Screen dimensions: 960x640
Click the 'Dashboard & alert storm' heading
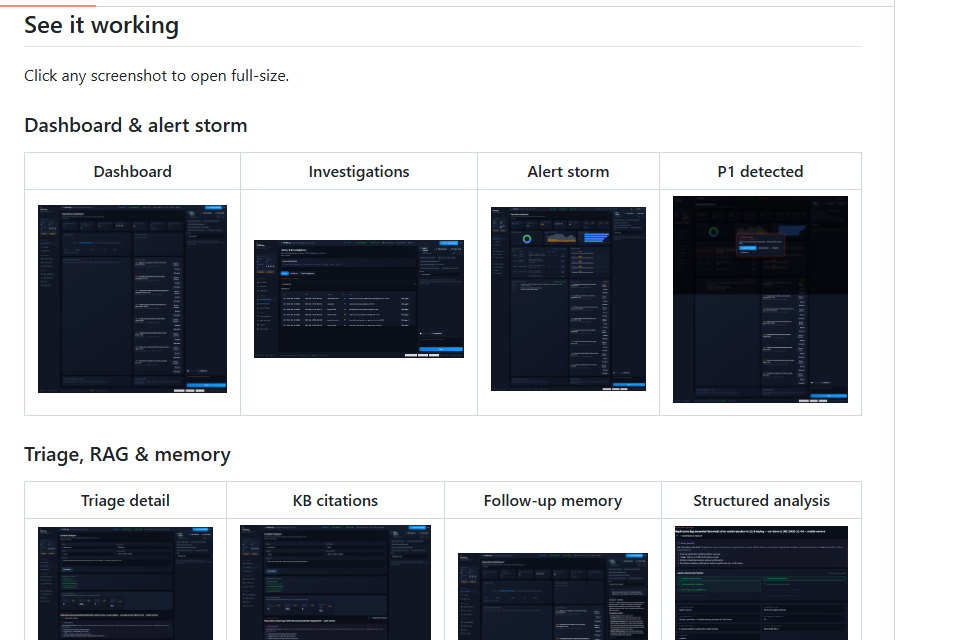click(136, 126)
